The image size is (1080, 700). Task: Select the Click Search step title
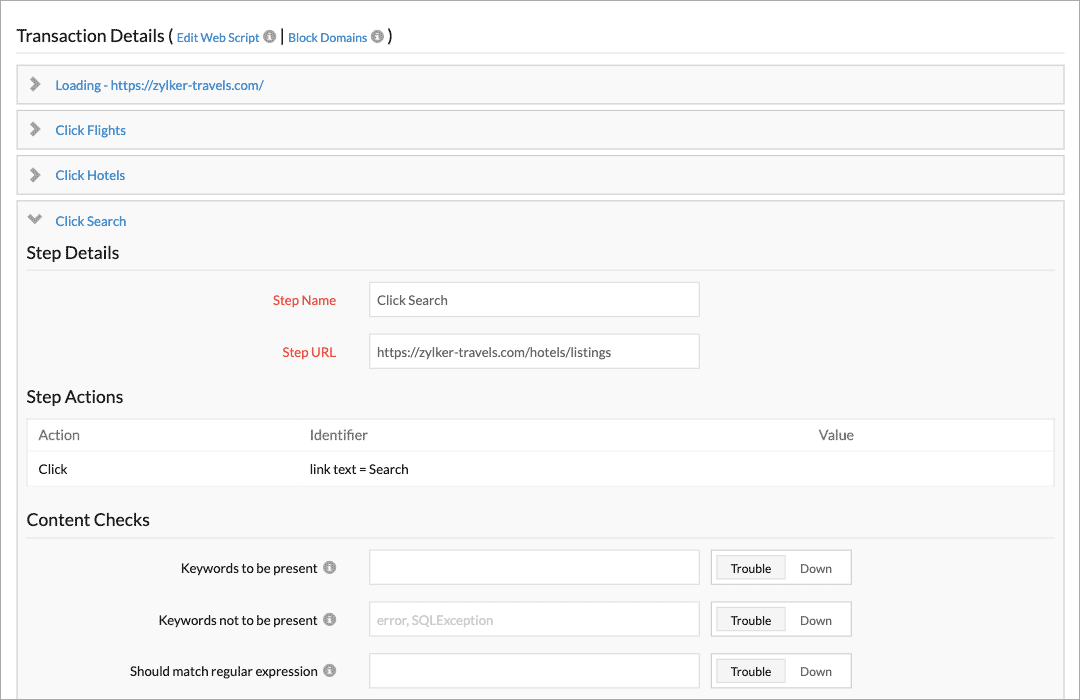pos(90,220)
